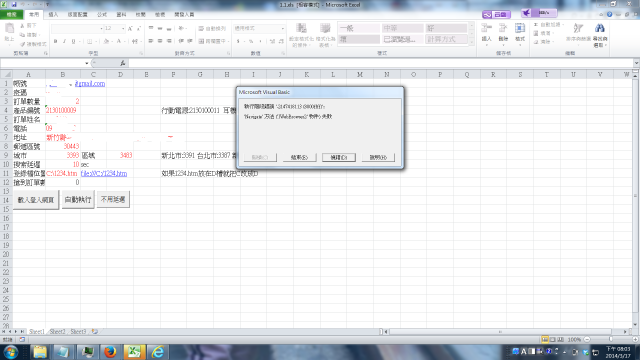Click the Borders icon in Font group
Image resolution: width=640 pixels, height=360 pixels.
pos(89,41)
